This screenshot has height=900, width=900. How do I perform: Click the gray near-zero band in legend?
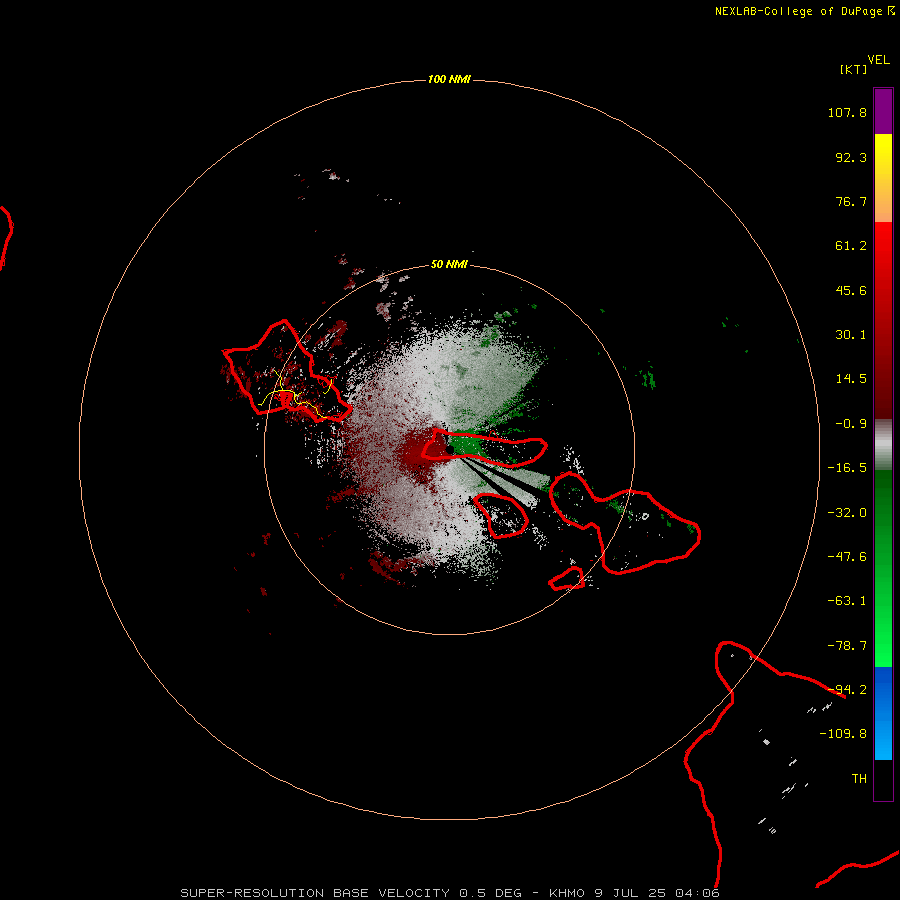pyautogui.click(x=883, y=445)
